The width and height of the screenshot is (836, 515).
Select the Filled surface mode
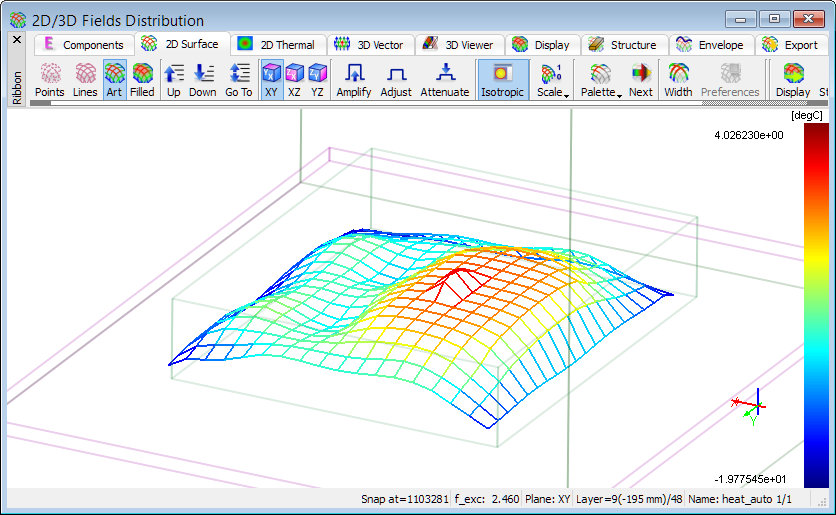click(142, 79)
